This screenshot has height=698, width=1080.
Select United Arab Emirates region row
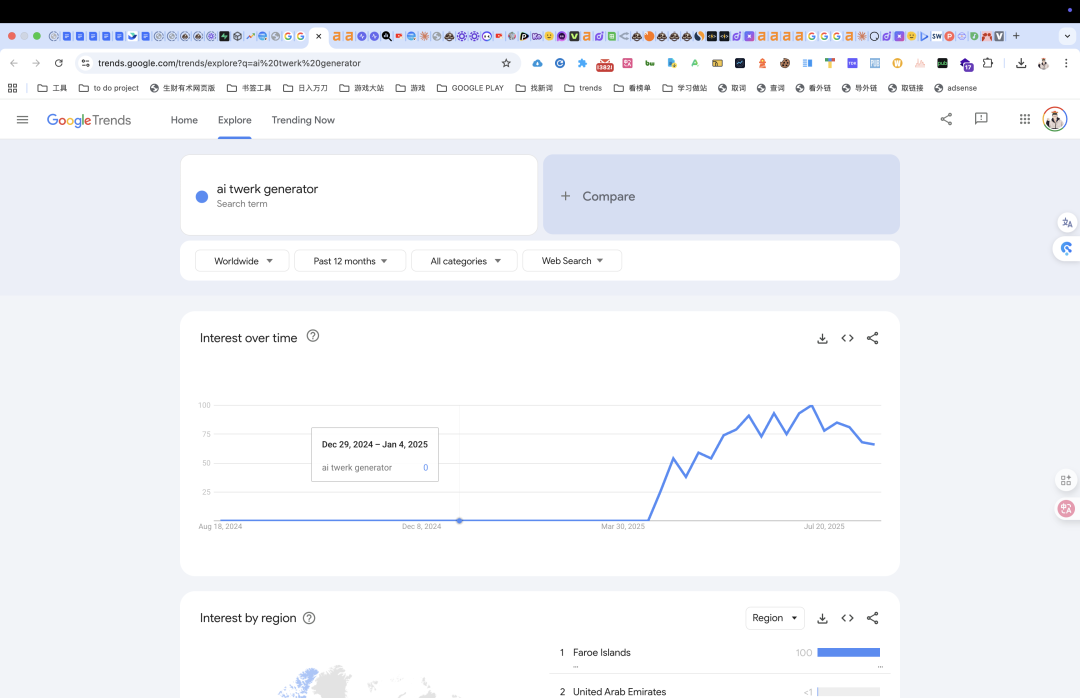click(x=720, y=690)
